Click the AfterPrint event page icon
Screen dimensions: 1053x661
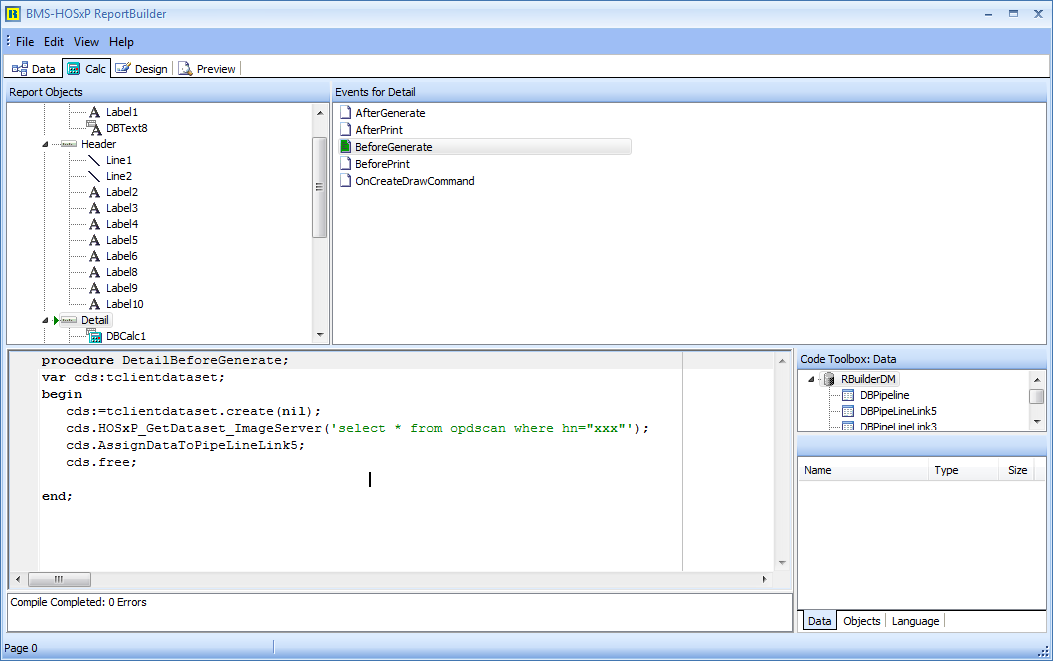pyautogui.click(x=346, y=129)
